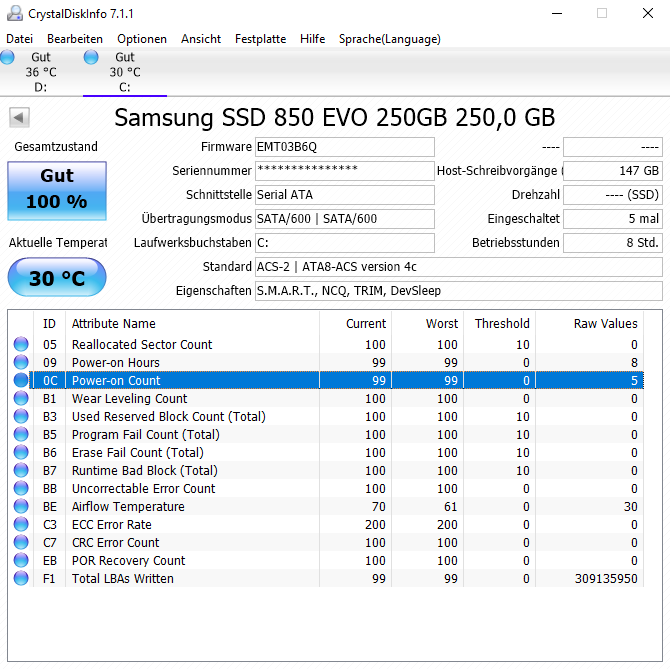
Task: Select the highlighted Power-on Count row text
Action: (x=116, y=380)
